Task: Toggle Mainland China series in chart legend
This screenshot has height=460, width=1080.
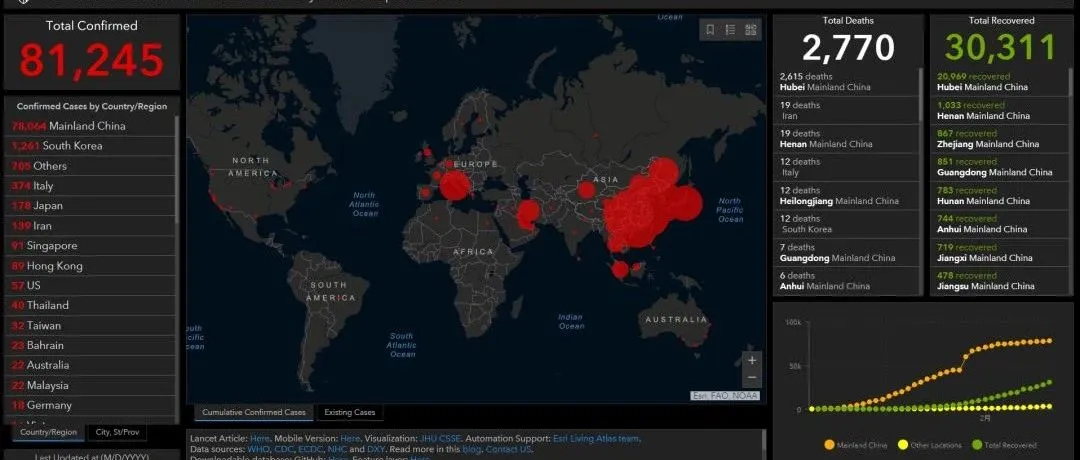Action: coord(855,445)
